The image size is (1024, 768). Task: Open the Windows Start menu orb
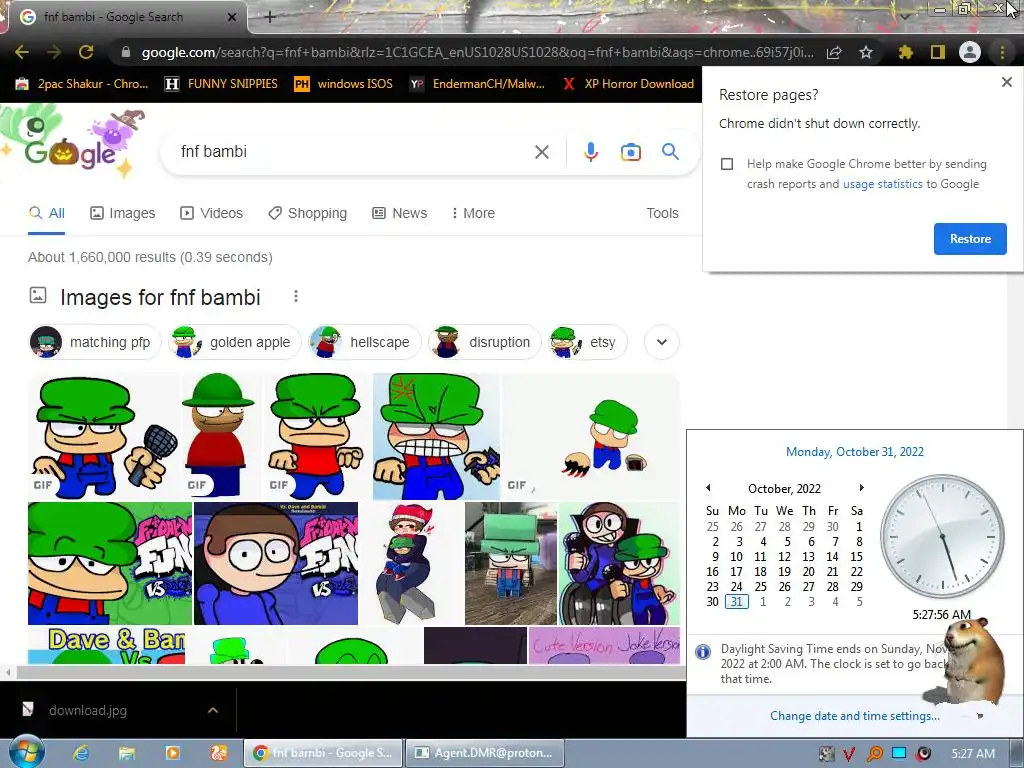[x=27, y=752]
